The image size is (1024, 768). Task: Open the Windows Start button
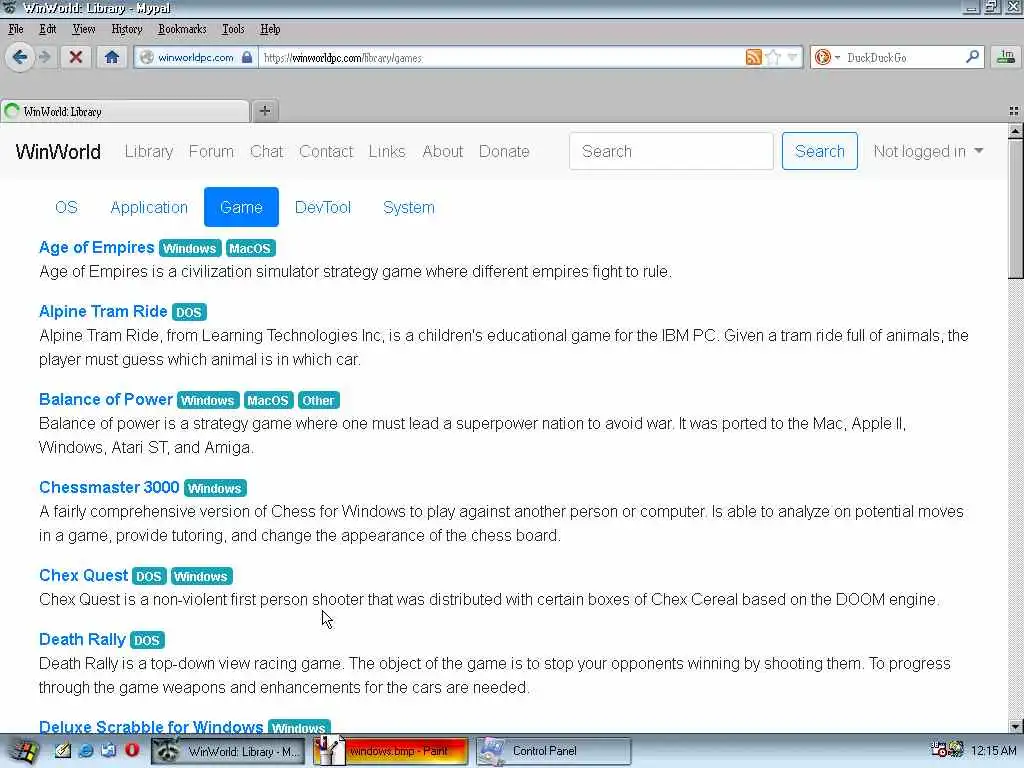[22, 751]
